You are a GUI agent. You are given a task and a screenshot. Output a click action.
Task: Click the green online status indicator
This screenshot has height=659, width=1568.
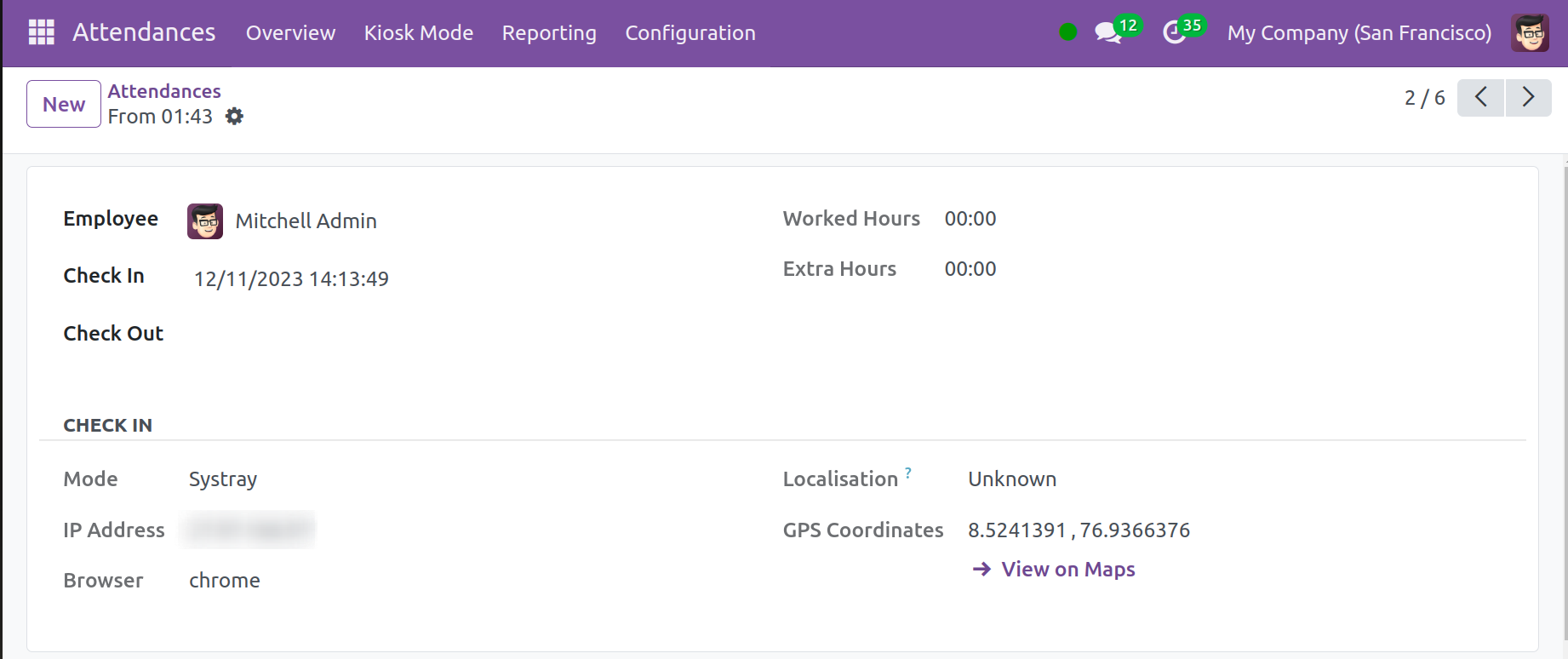coord(1067,32)
